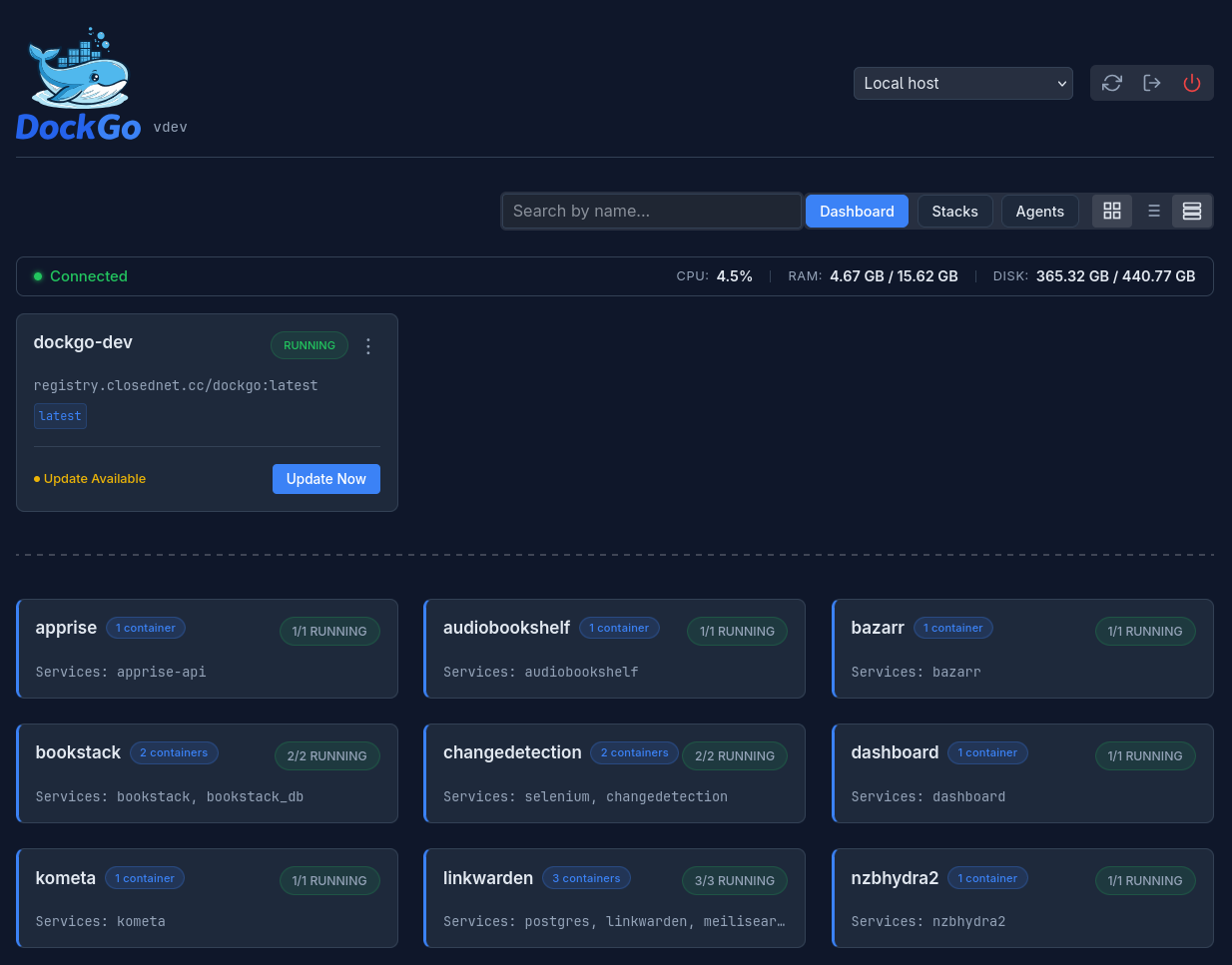This screenshot has height=965, width=1232.
Task: Click the 1/1 RUNNING badge on bazarr
Action: point(1145,631)
